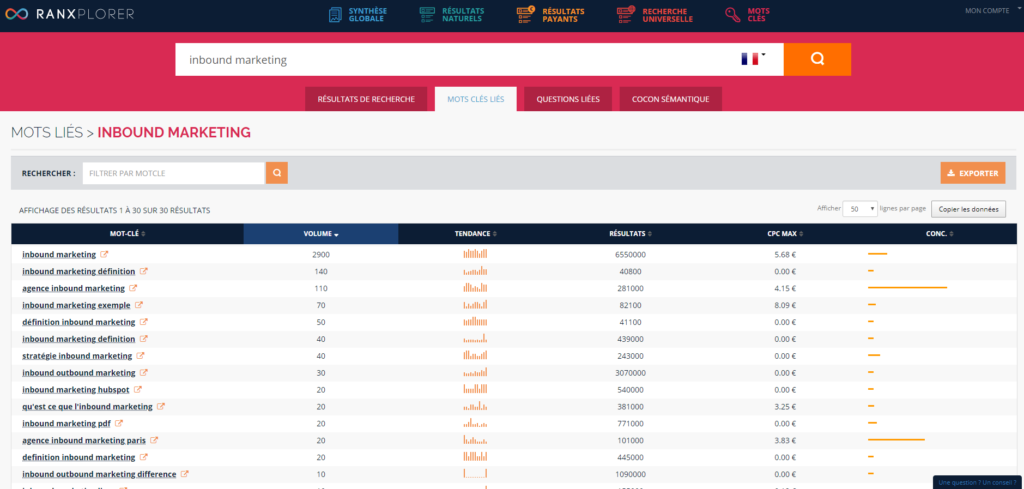The height and width of the screenshot is (489, 1024).
Task: Sort table by CPC Max column
Action: pos(785,234)
